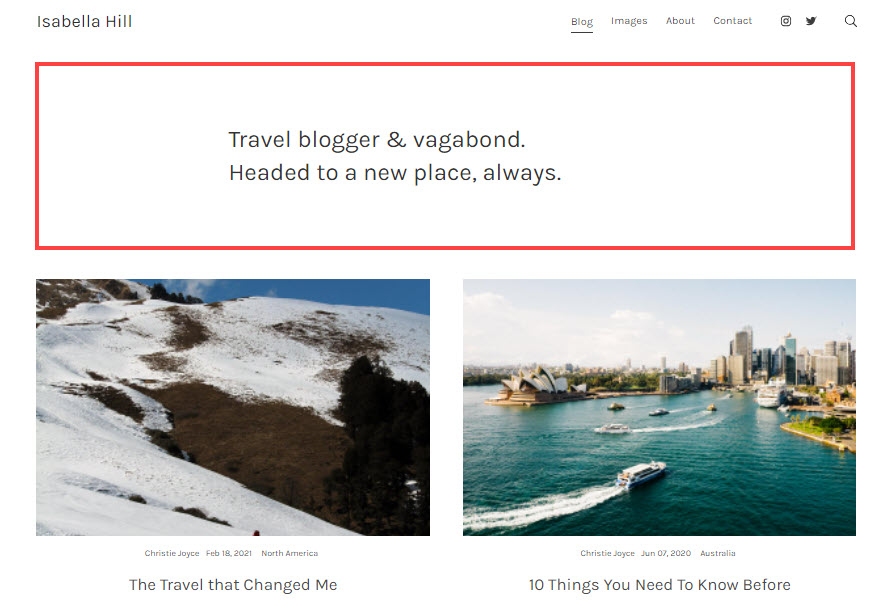Open the snowy hillside post image

click(233, 407)
